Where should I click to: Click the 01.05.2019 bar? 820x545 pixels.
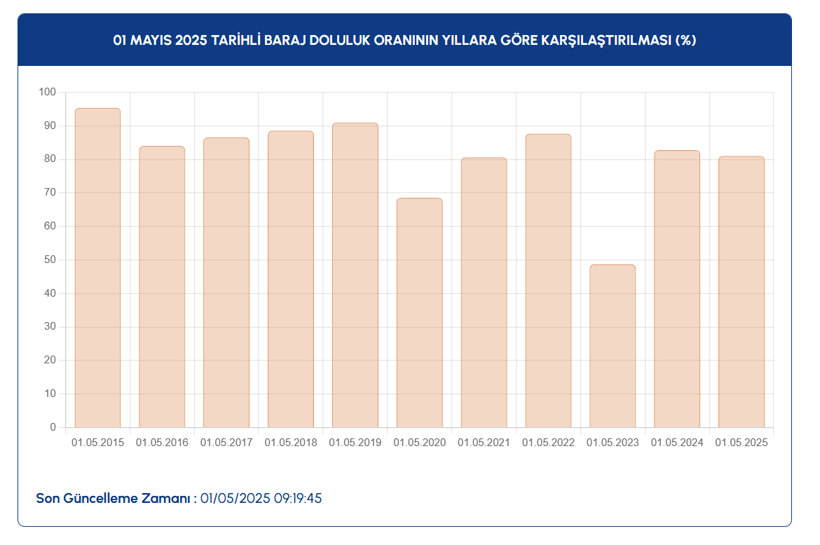click(x=355, y=276)
